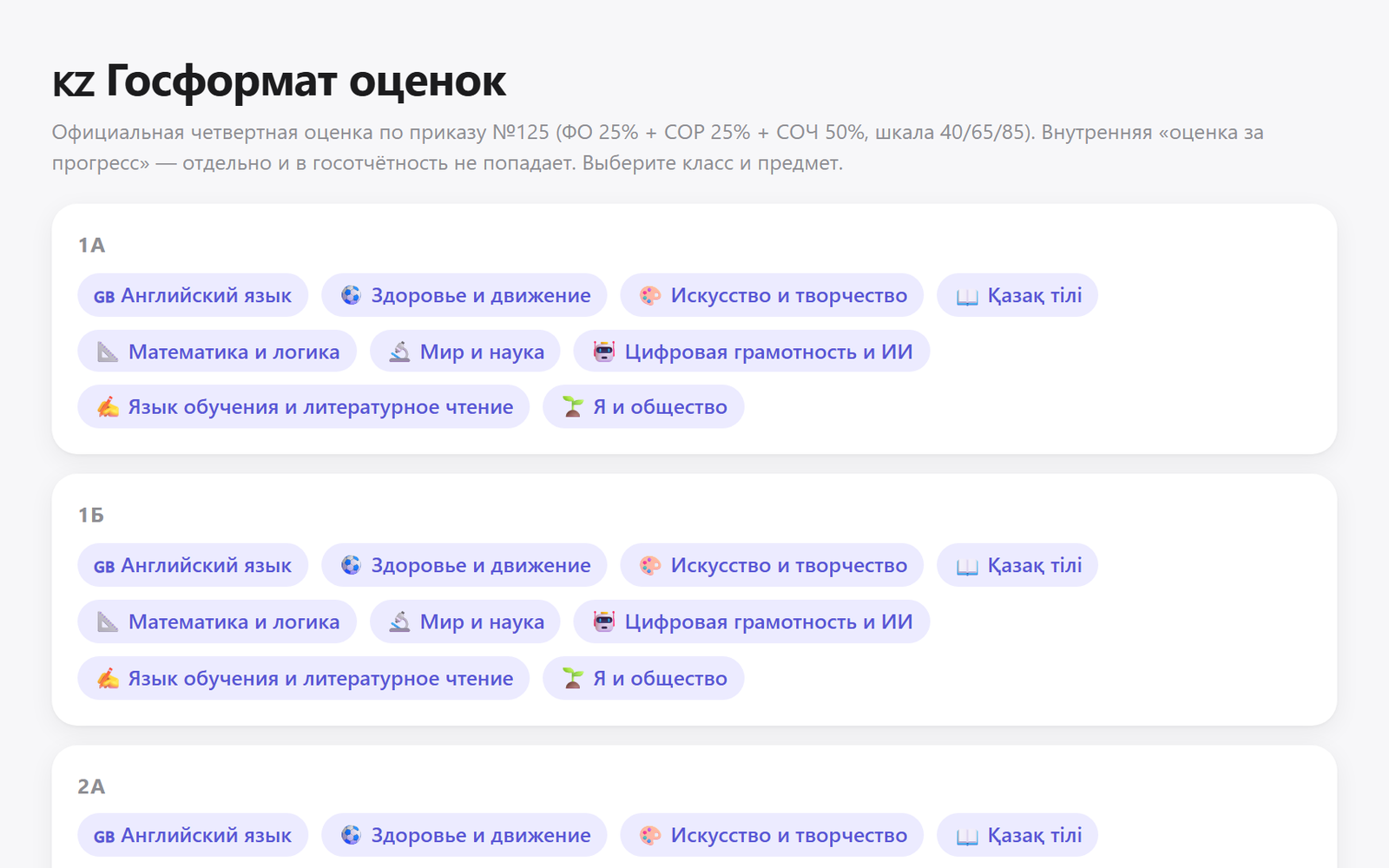Screen dimensions: 1389x868
Task: Open Искусство и творчество in 1А
Action: point(772,295)
